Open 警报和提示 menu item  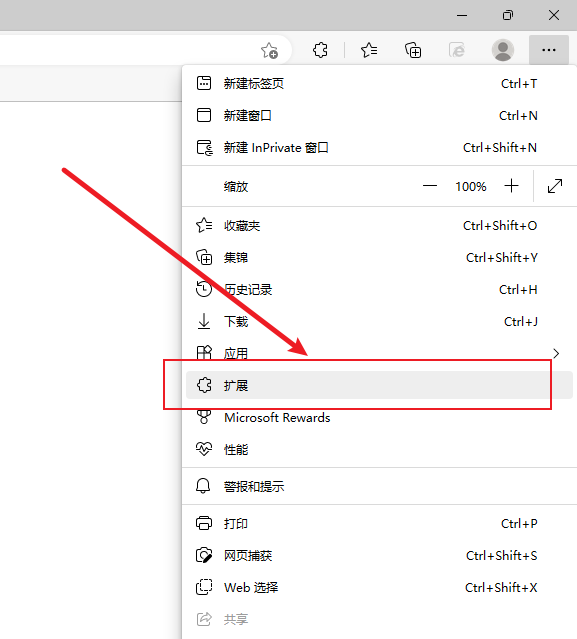pos(379,486)
